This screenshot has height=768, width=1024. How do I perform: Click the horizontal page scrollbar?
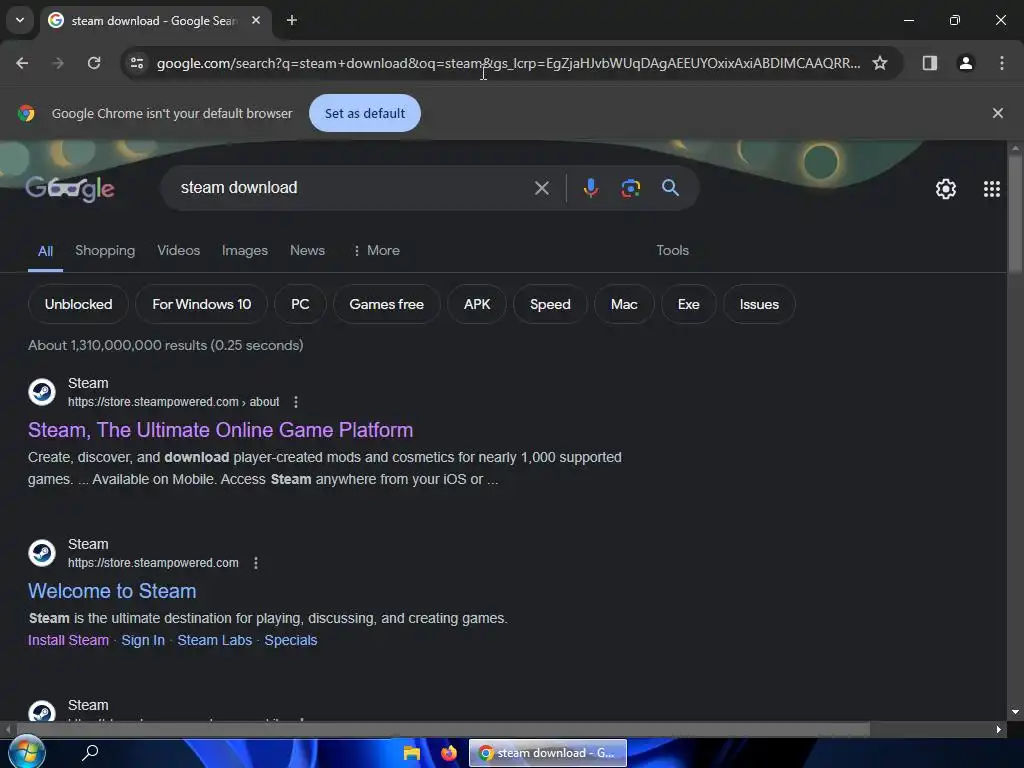pyautogui.click(x=443, y=729)
